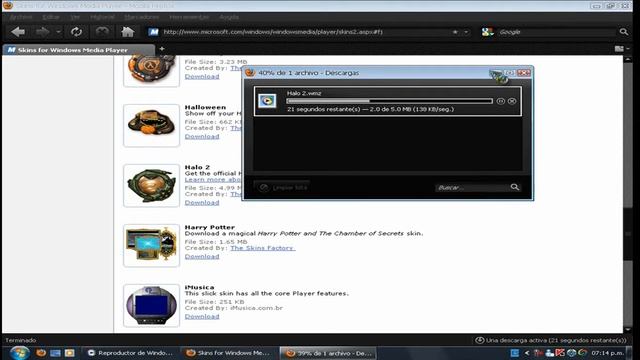The height and width of the screenshot is (360, 640).
Task: Click the Harry Potter skin title text
Action: tap(209, 227)
